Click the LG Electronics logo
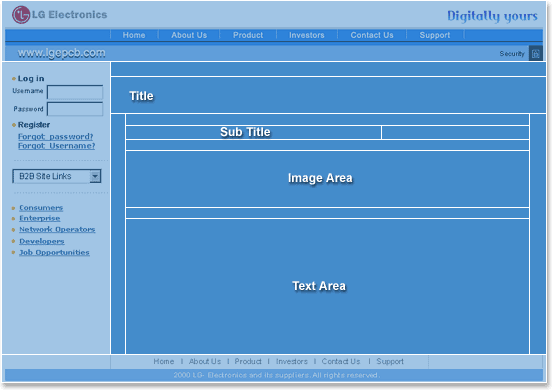This screenshot has height=391, width=554. point(59,15)
